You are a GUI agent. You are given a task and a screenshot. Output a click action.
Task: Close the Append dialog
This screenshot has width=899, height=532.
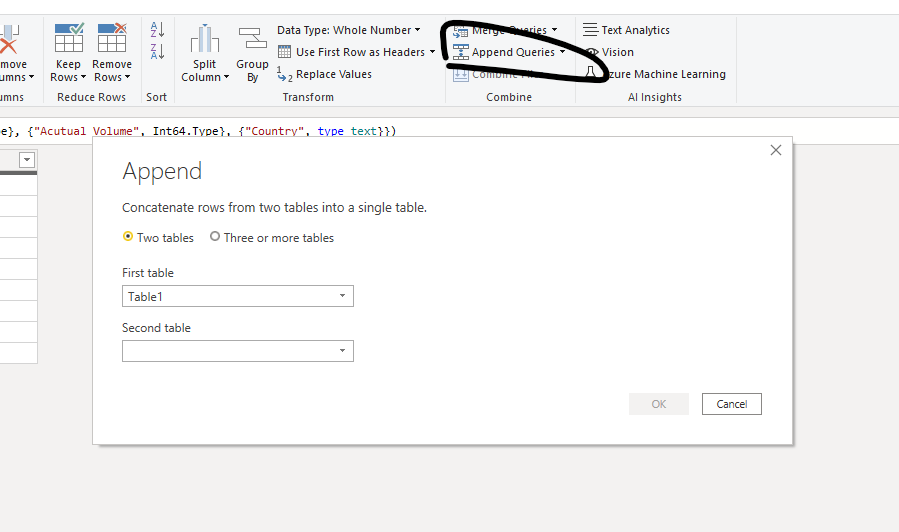[776, 150]
